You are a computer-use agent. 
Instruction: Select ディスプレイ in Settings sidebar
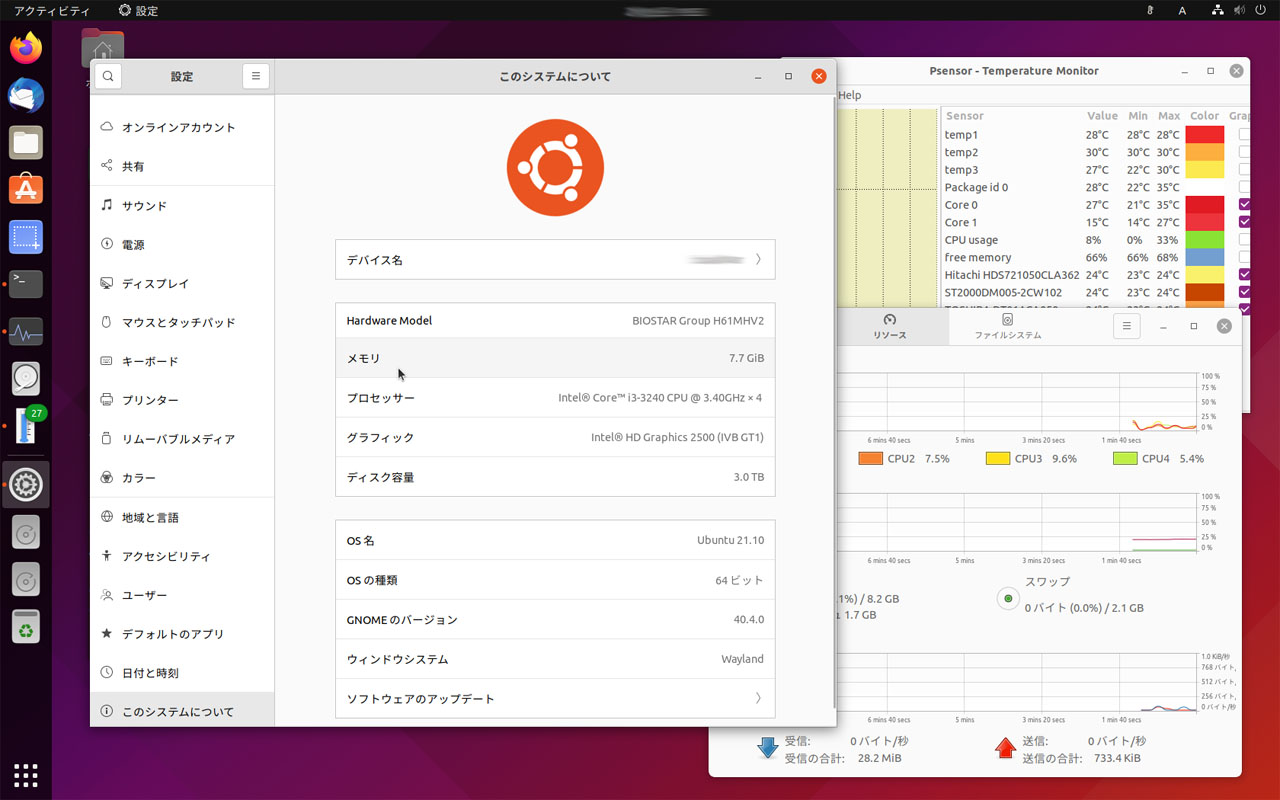click(x=182, y=283)
